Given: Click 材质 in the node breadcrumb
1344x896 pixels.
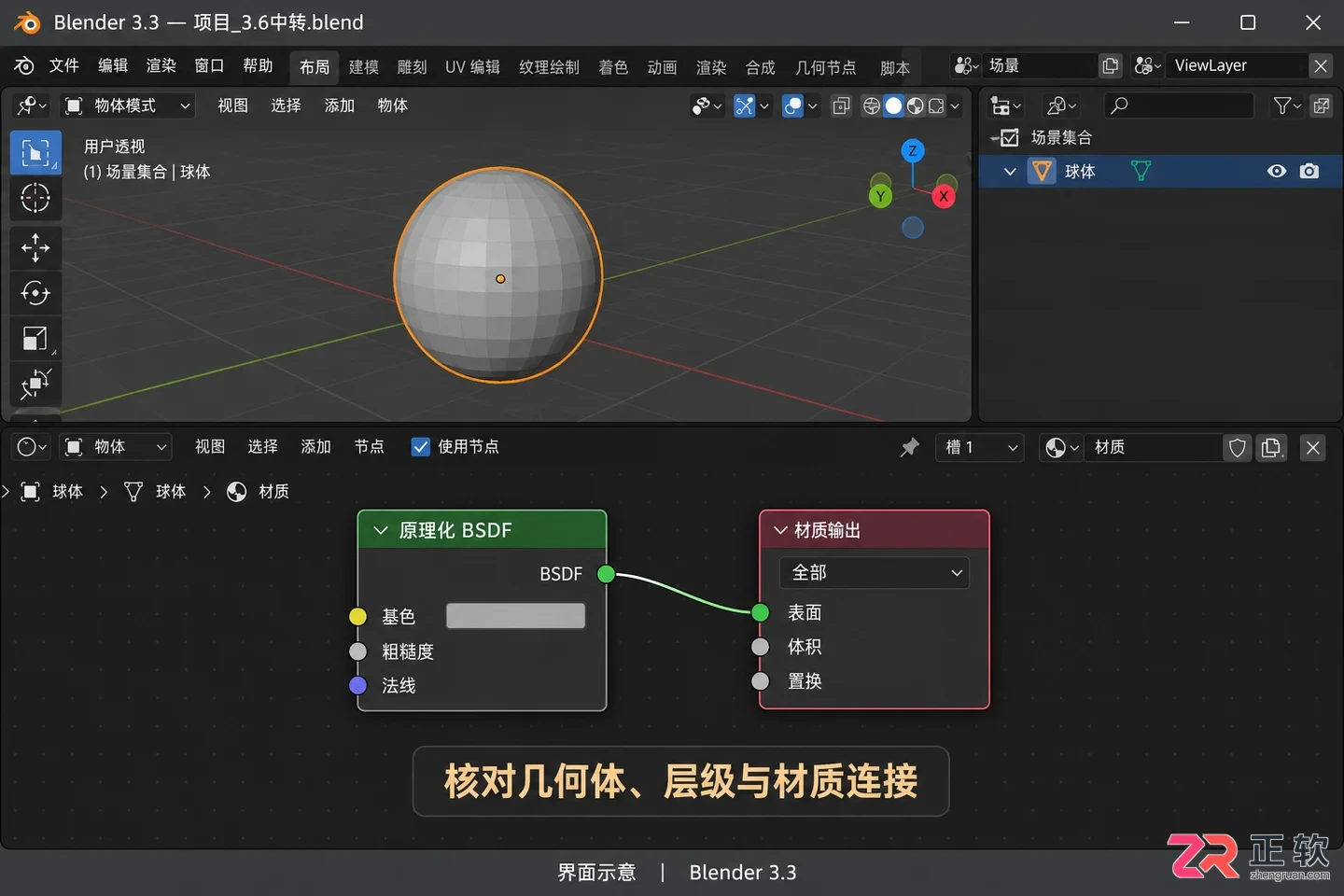Looking at the screenshot, I should click(x=273, y=492).
